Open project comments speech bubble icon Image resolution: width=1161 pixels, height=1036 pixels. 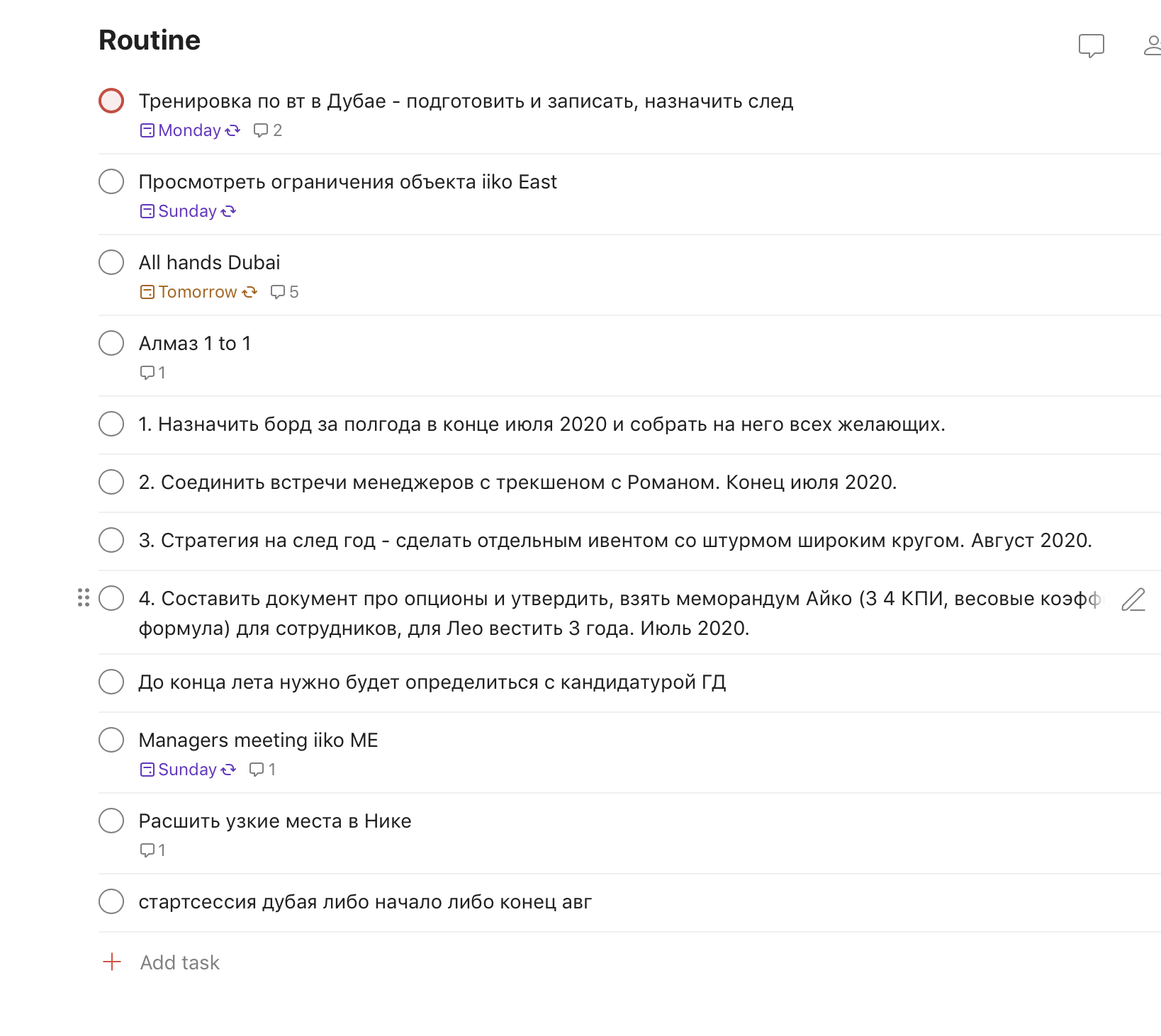pos(1091,45)
